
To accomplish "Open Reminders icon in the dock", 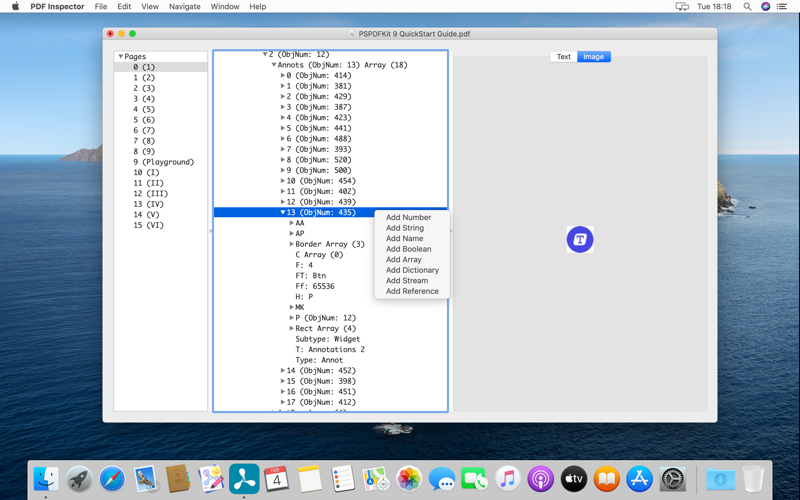I will coord(343,479).
